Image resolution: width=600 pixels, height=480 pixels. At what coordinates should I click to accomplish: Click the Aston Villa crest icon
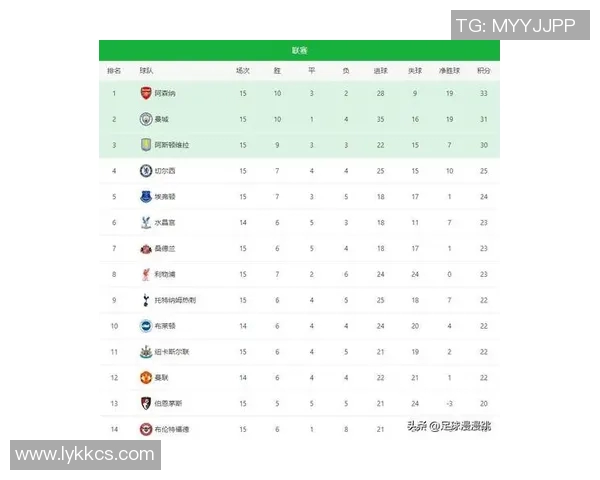point(146,145)
